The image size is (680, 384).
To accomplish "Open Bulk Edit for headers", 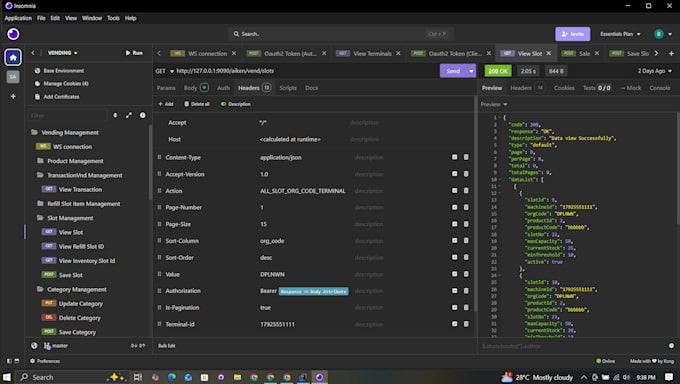I will (167, 345).
